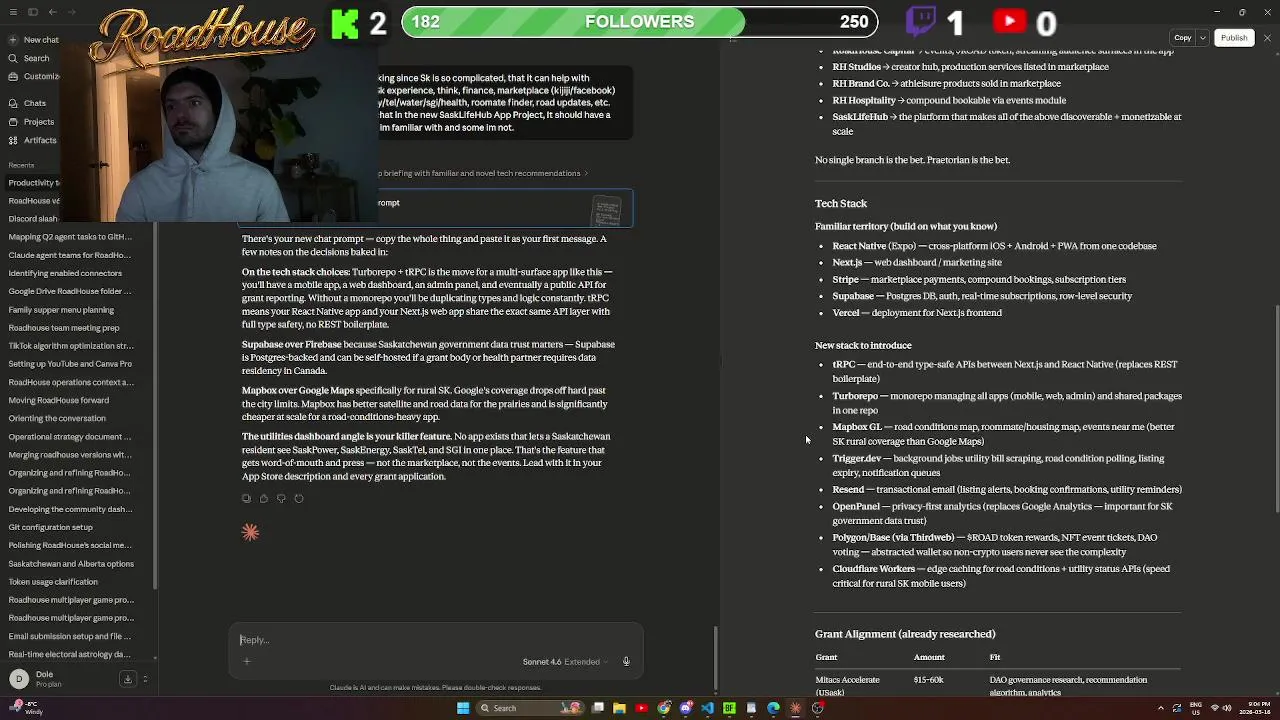Open Email submission setup chat
This screenshot has height=720, width=1280.
pyautogui.click(x=72, y=636)
